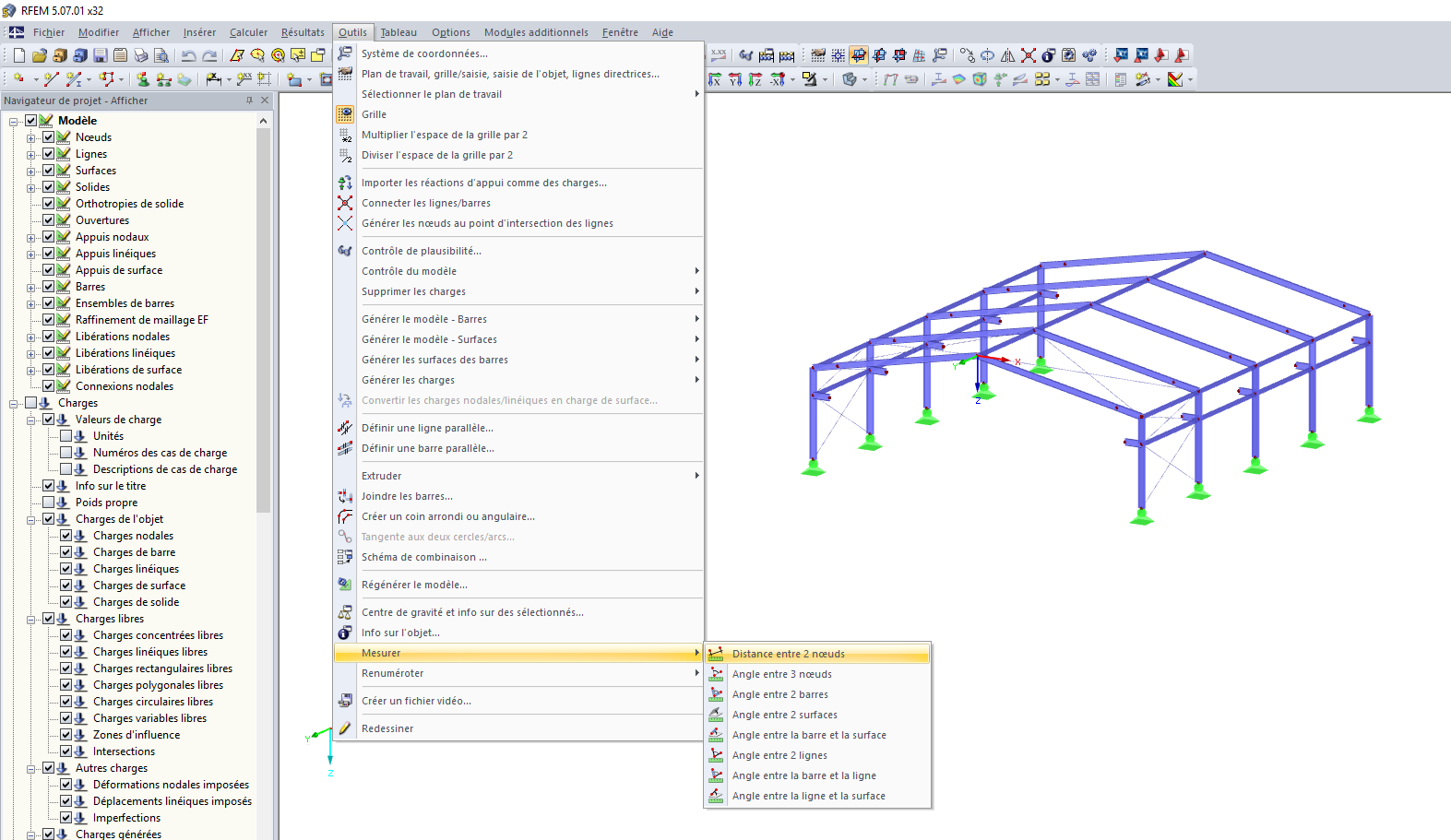The image size is (1451, 840).
Task: Click the color scale rainbow icon
Action: click(x=1174, y=79)
